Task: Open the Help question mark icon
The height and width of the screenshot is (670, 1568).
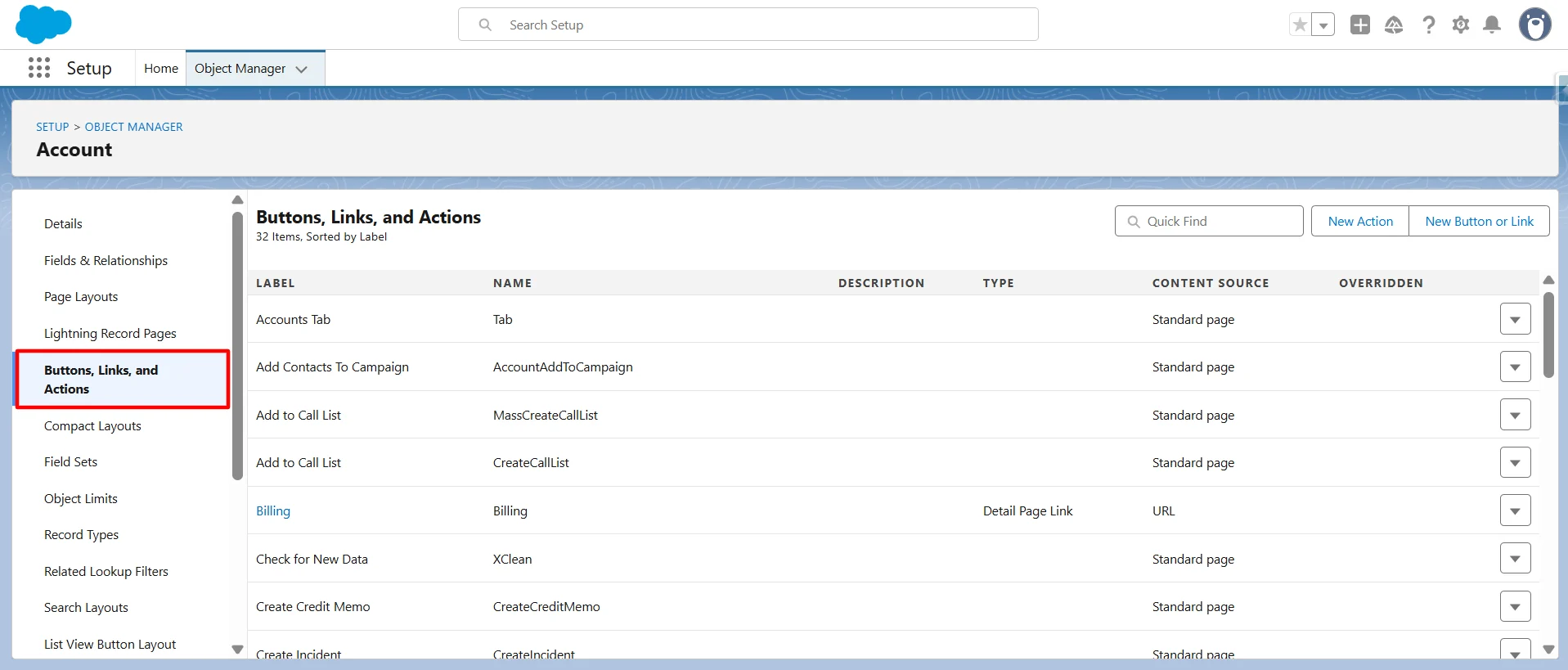Action: (x=1428, y=25)
